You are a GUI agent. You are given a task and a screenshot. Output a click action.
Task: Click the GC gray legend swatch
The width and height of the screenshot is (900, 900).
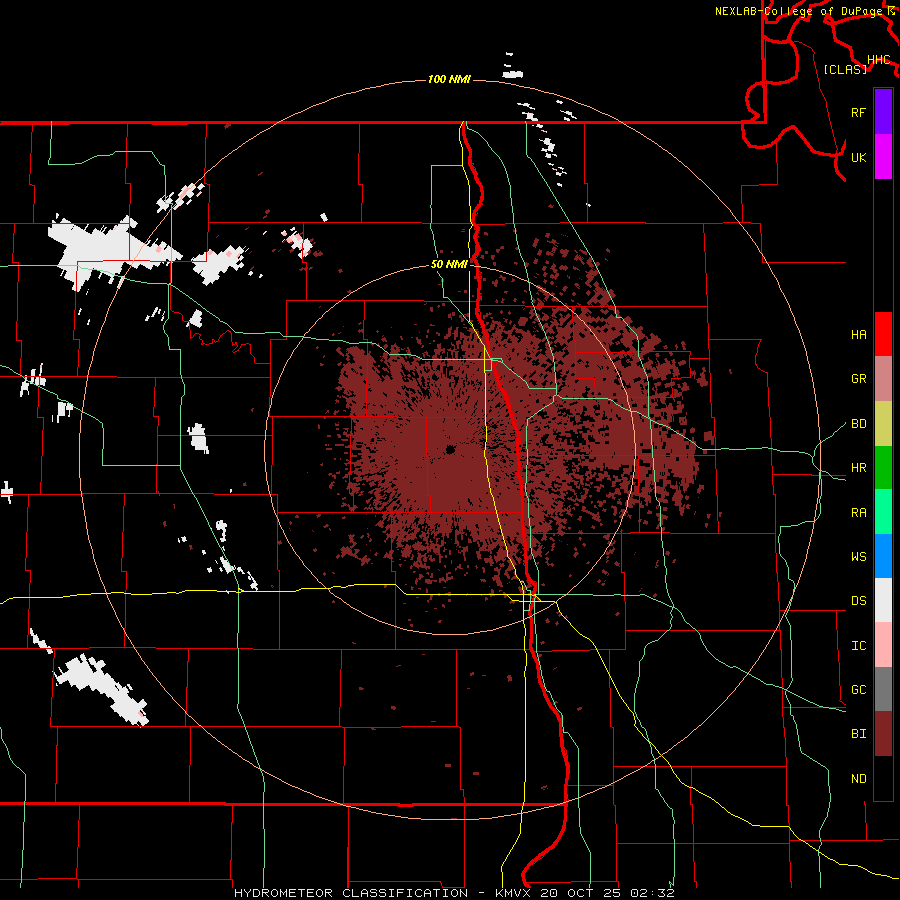click(x=883, y=689)
